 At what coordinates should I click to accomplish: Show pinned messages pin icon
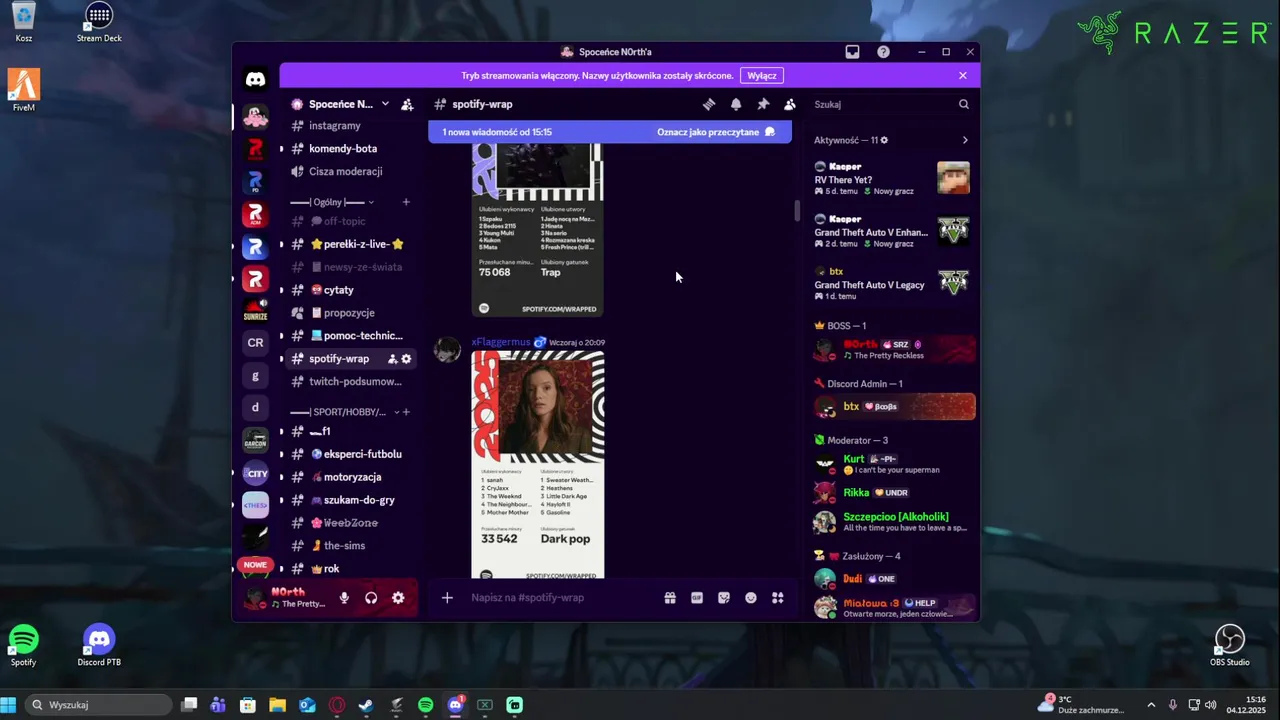tap(763, 104)
